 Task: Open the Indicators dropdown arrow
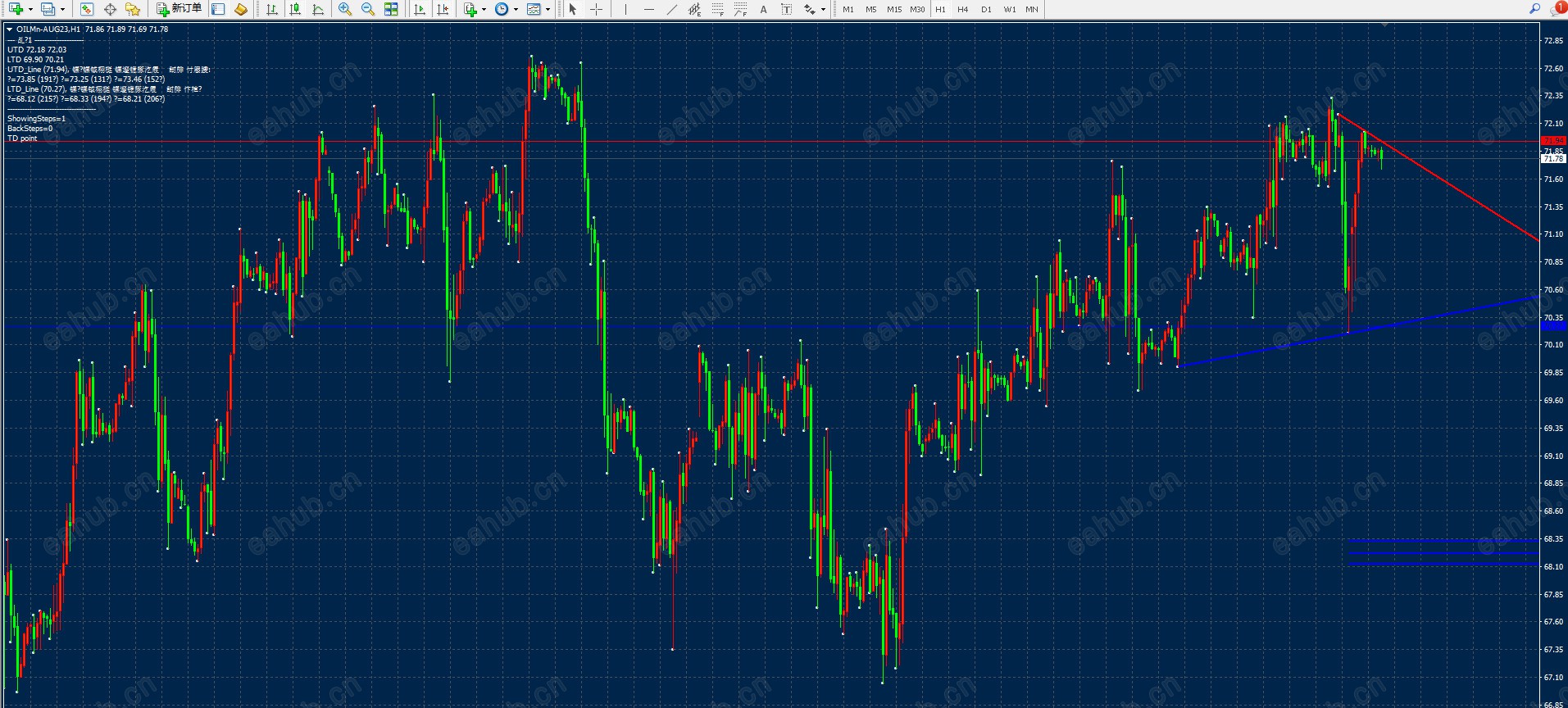[484, 10]
